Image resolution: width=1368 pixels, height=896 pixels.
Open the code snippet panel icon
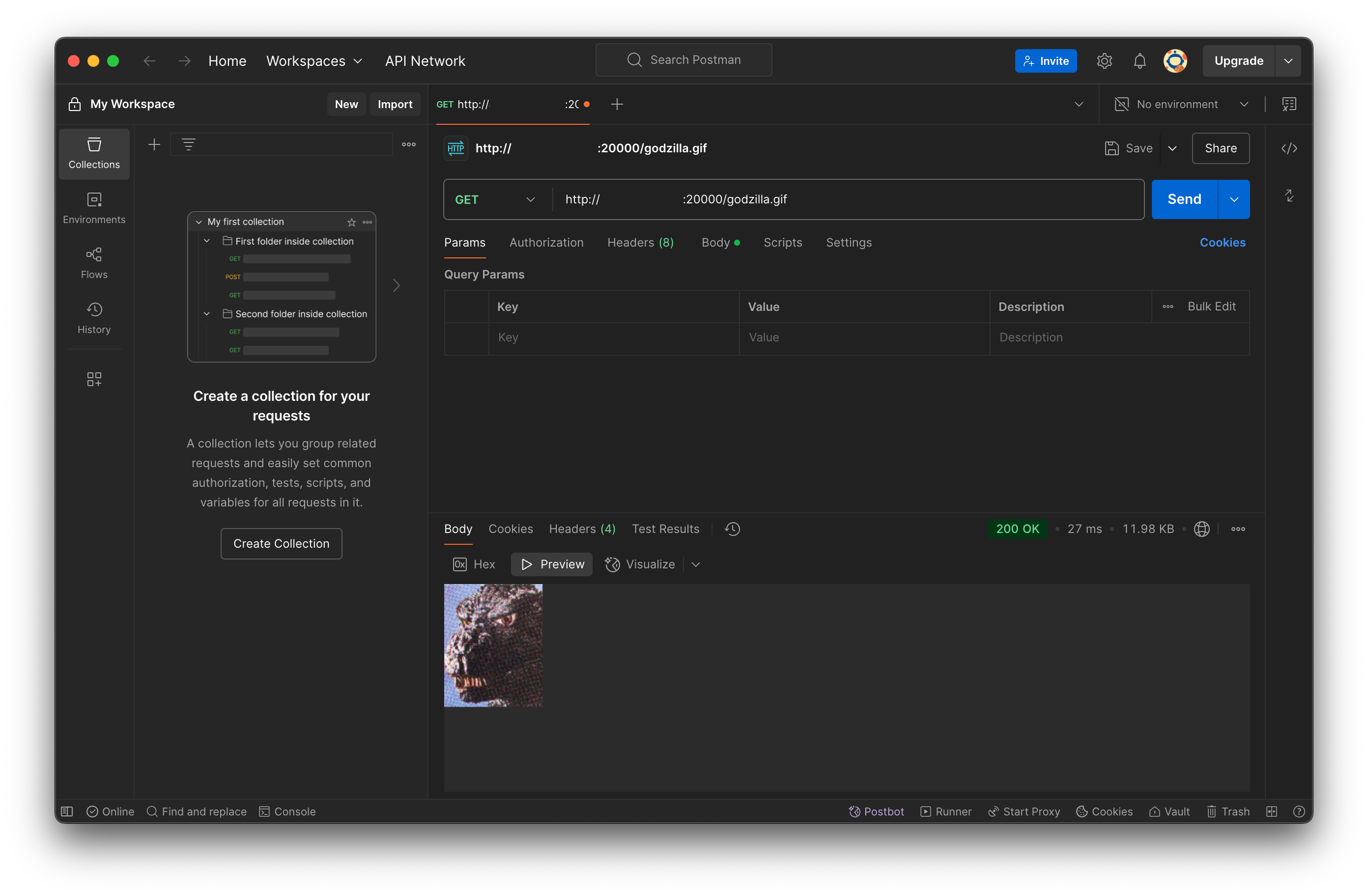tap(1289, 148)
